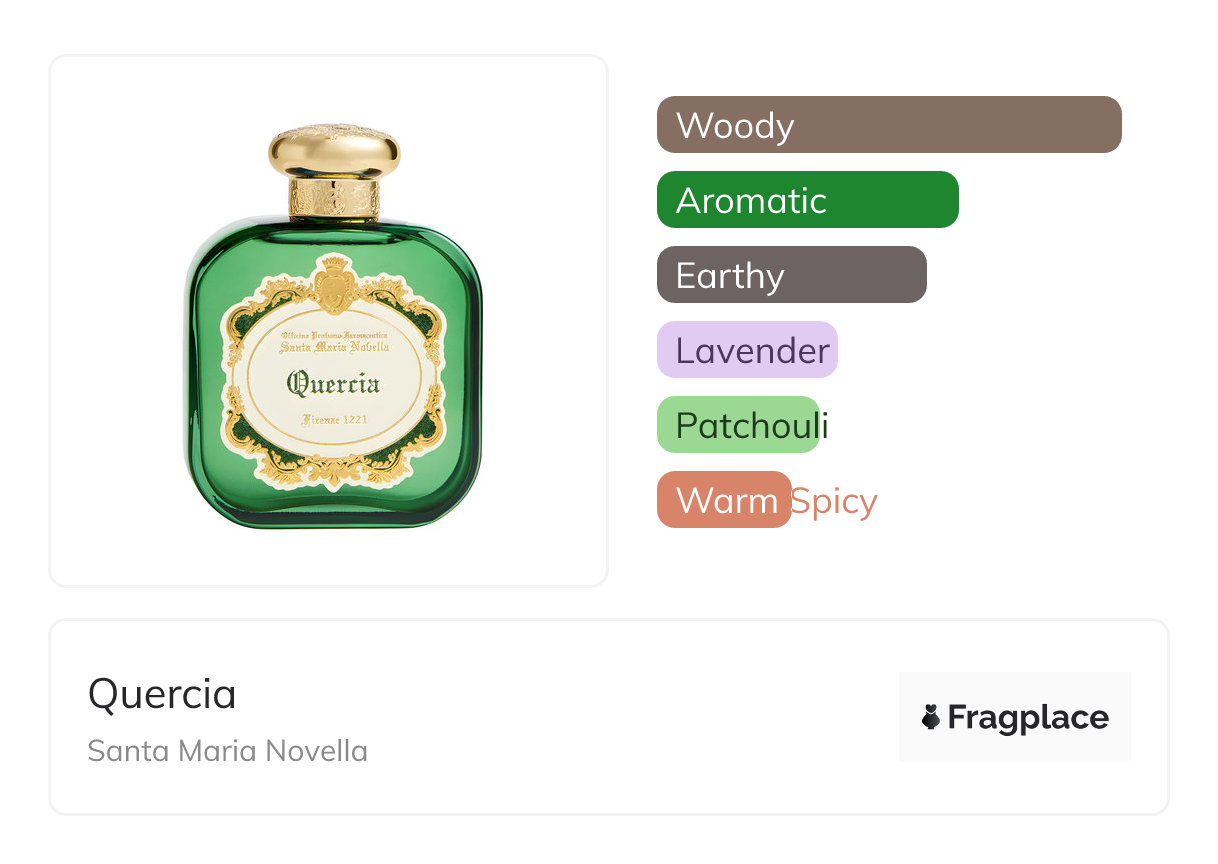Click the Fragplace perfume bottle logo icon

(931, 717)
